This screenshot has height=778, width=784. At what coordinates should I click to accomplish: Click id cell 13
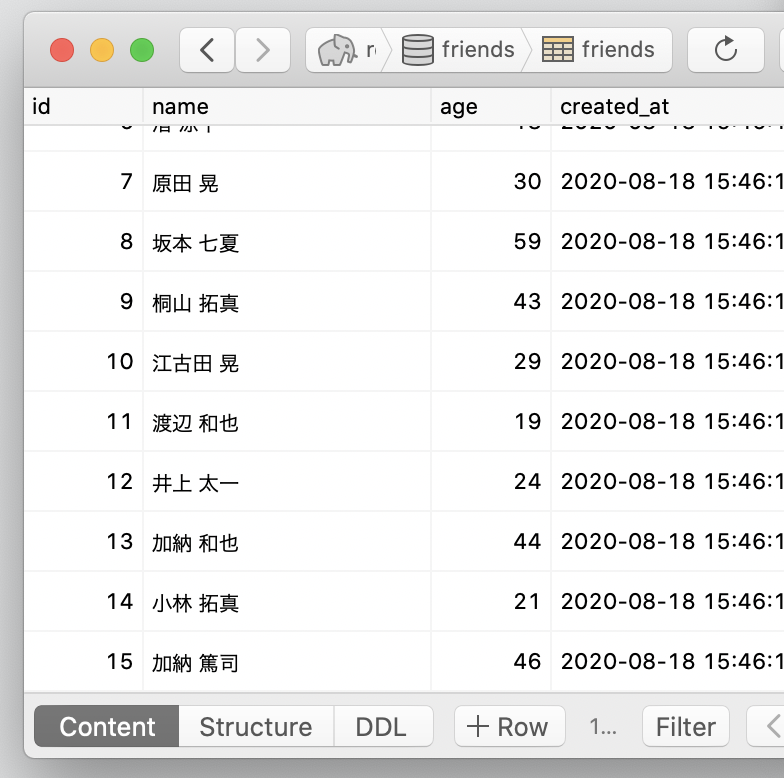click(x=84, y=542)
